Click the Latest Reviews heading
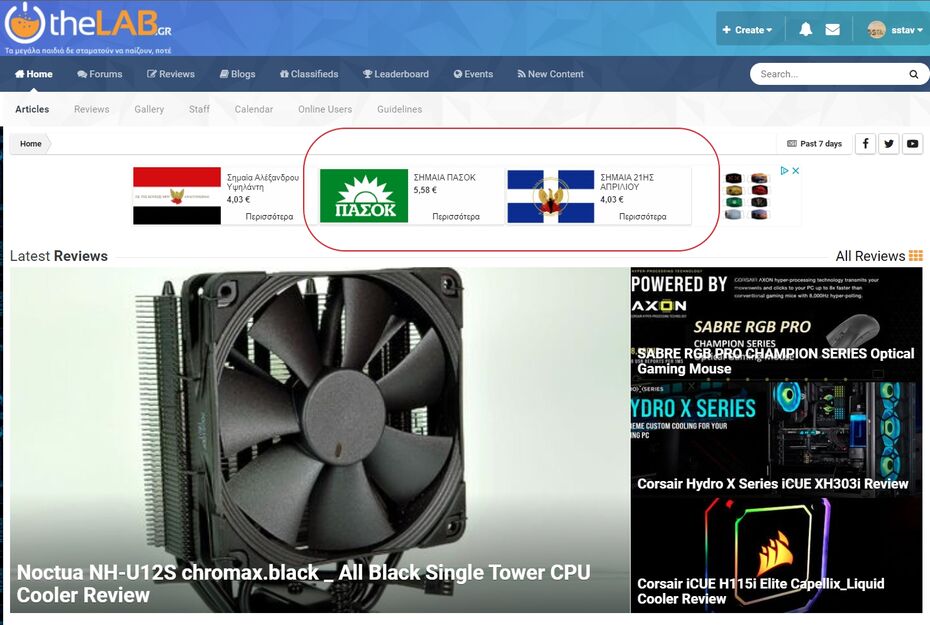Image resolution: width=930 pixels, height=625 pixels. tap(59, 256)
